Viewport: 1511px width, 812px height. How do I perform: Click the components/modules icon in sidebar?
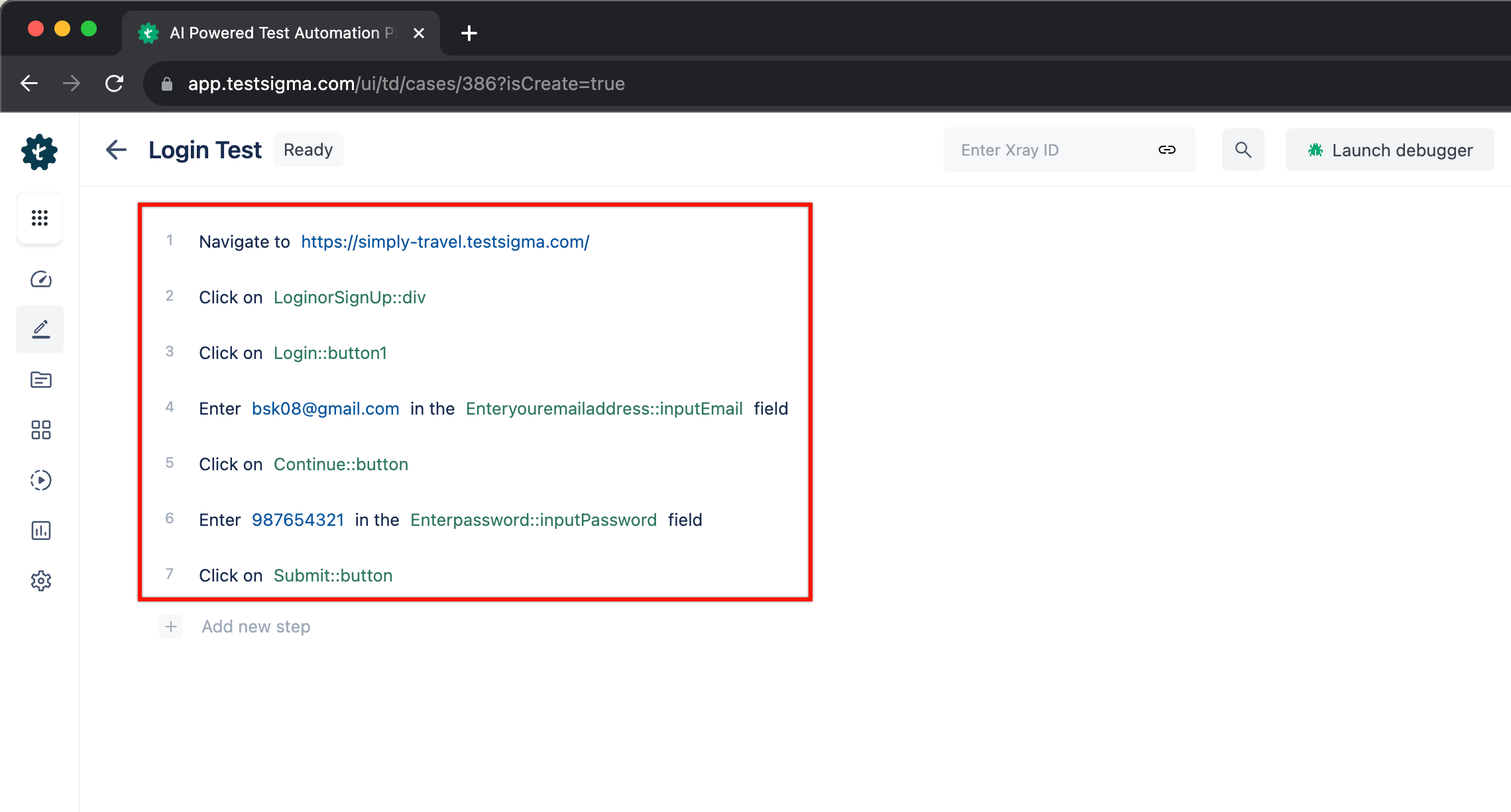point(40,430)
